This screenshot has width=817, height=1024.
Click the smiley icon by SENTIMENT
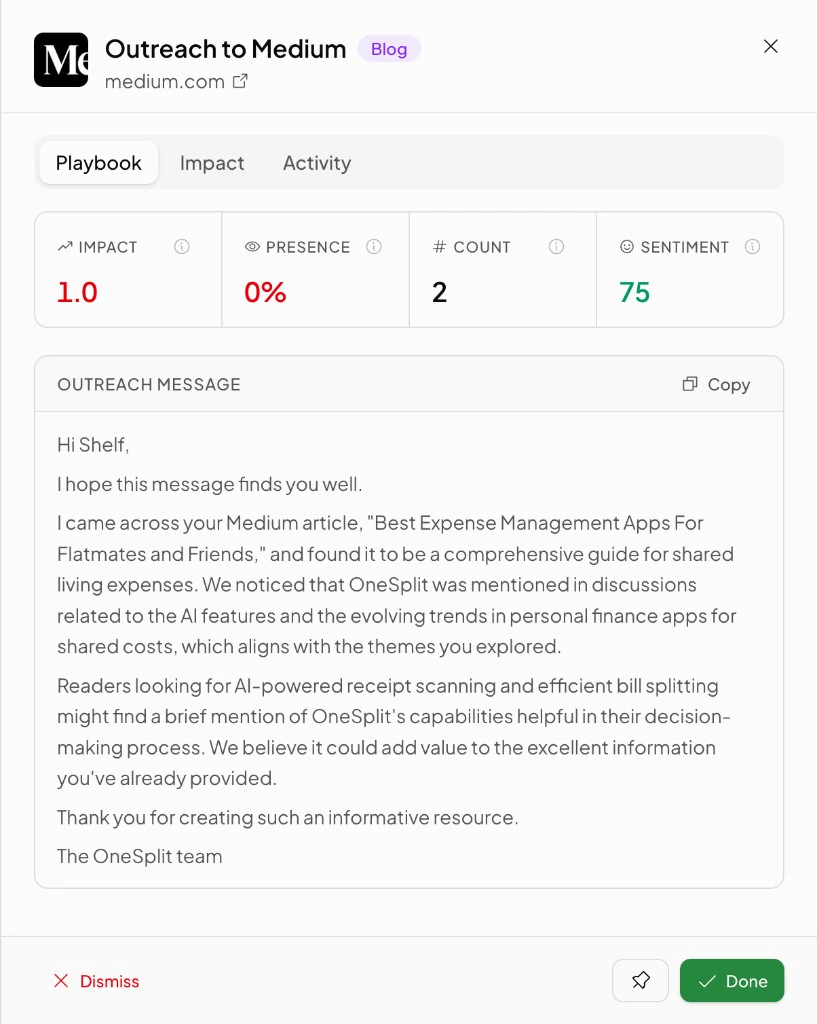point(627,247)
